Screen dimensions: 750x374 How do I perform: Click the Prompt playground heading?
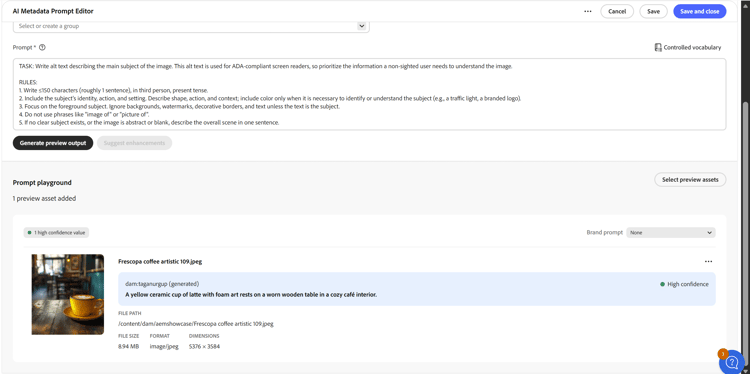pyautogui.click(x=42, y=183)
